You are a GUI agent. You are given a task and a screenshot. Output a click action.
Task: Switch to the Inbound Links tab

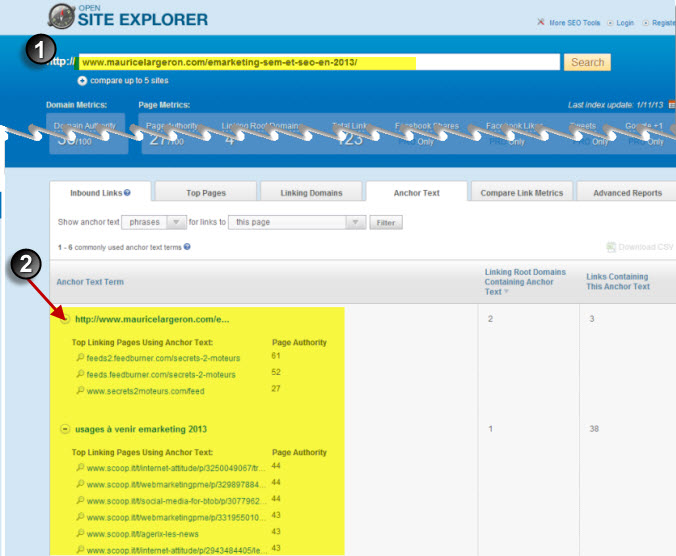pos(100,191)
